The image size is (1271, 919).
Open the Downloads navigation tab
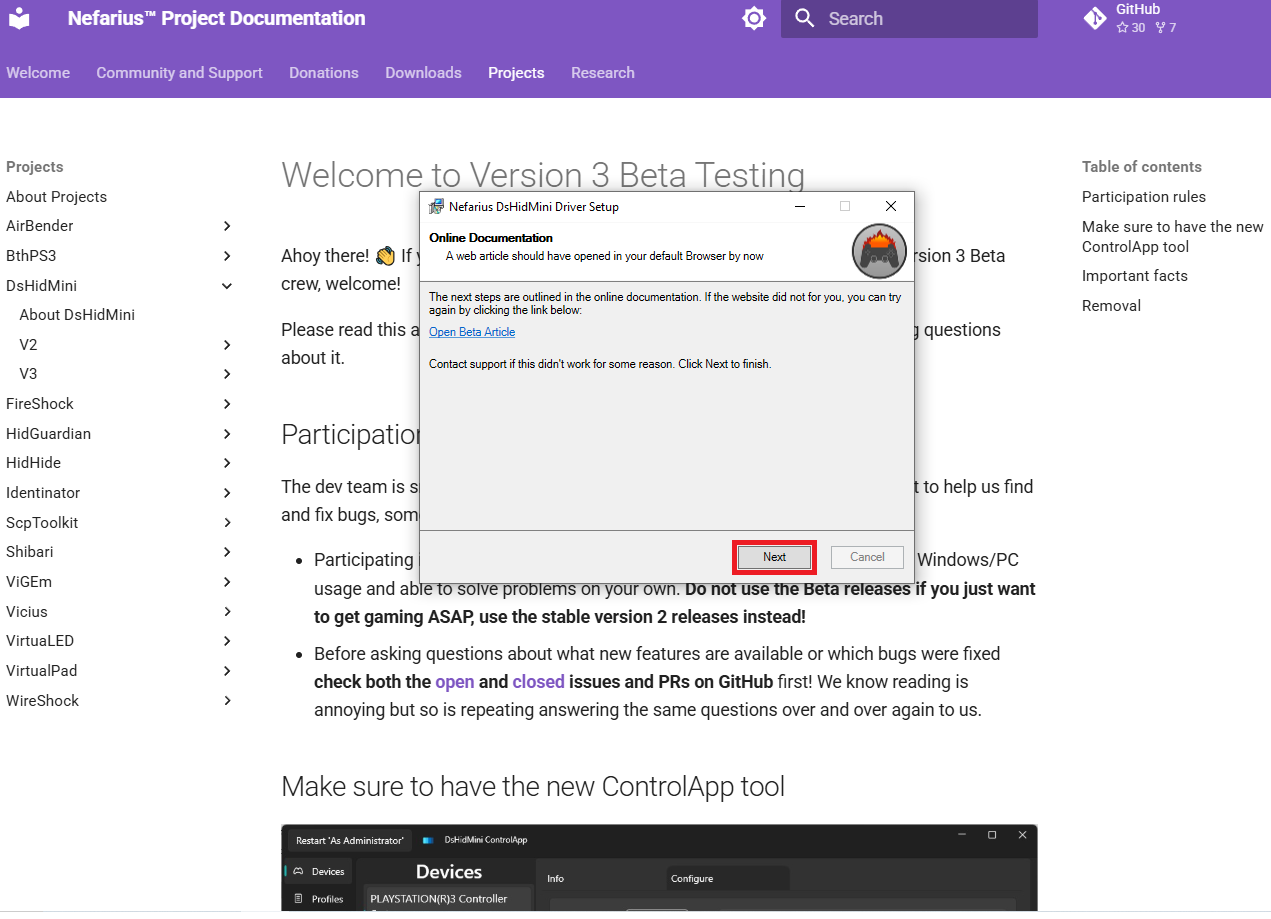pos(423,73)
